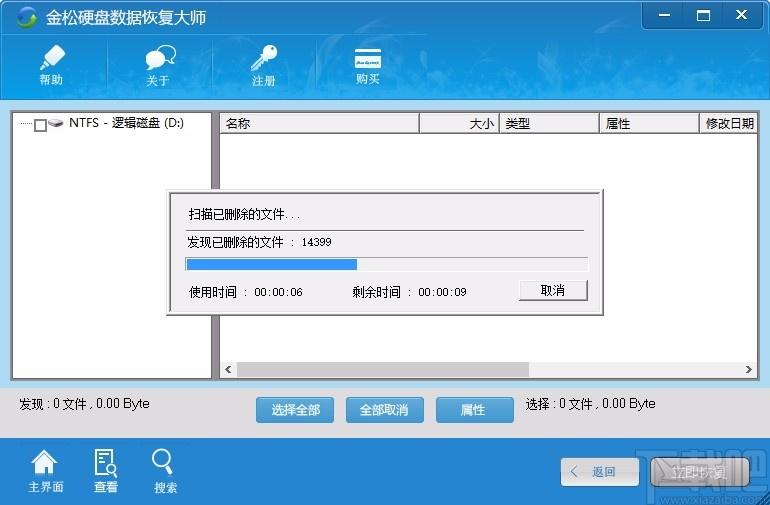Image resolution: width=770 pixels, height=505 pixels.
Task: Click the 全部取消 button
Action: [385, 410]
